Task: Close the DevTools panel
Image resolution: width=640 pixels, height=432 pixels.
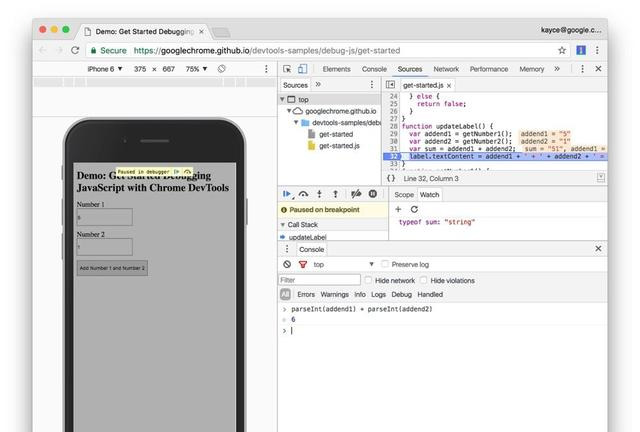Action: pos(598,69)
